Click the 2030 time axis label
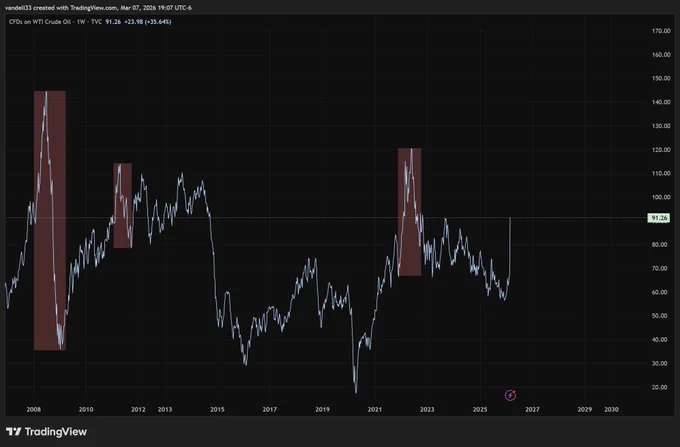This screenshot has height=447, width=680. pyautogui.click(x=611, y=409)
